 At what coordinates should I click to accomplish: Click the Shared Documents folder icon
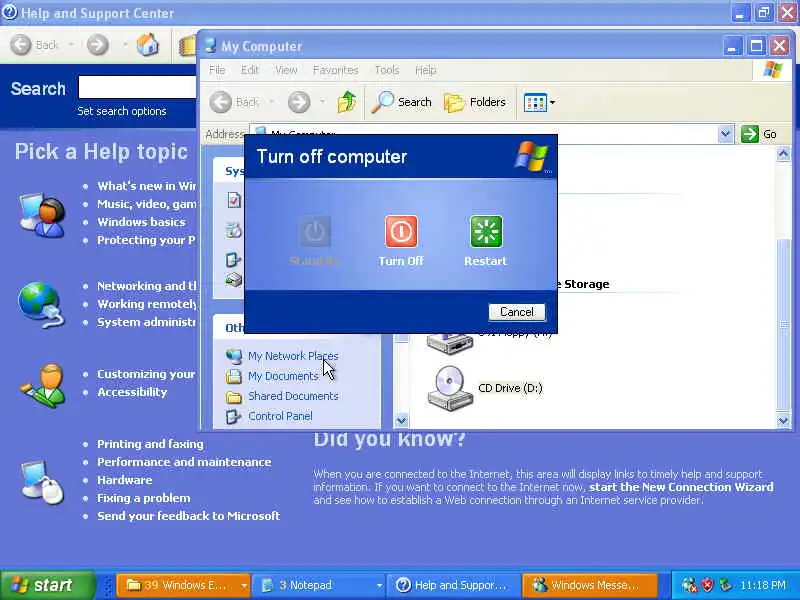tap(234, 396)
